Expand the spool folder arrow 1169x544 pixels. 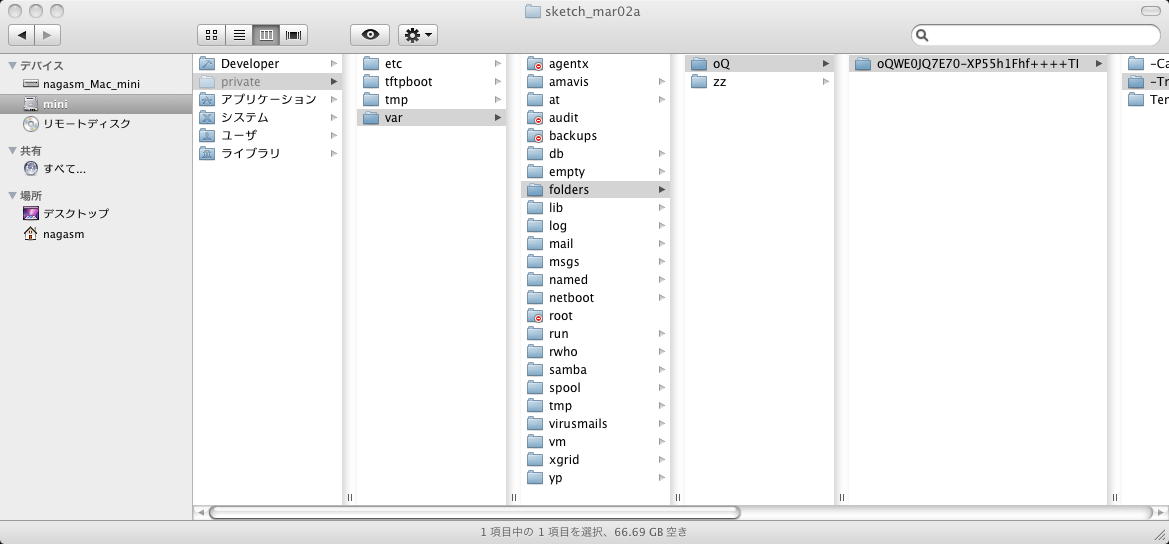click(661, 388)
